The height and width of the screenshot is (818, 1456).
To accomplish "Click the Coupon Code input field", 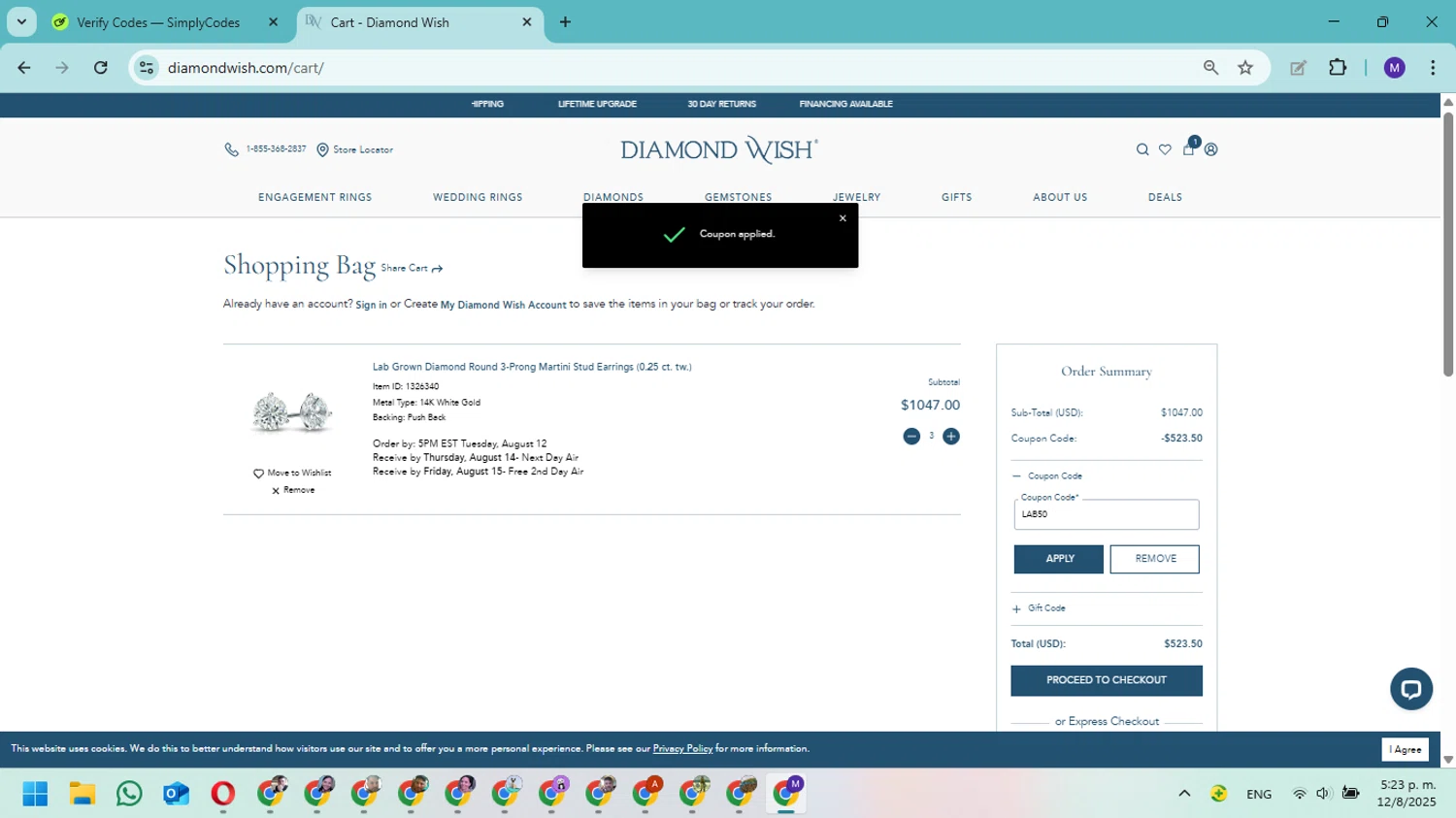I will tap(1107, 514).
